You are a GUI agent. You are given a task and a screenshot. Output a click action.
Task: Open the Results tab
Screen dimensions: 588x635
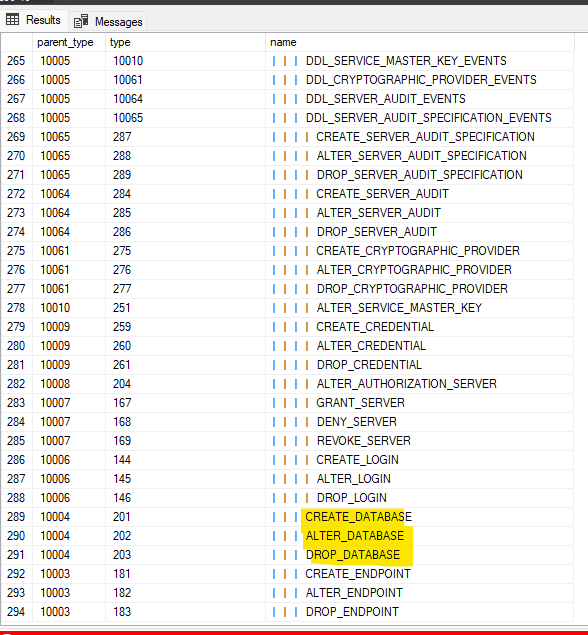click(x=34, y=19)
